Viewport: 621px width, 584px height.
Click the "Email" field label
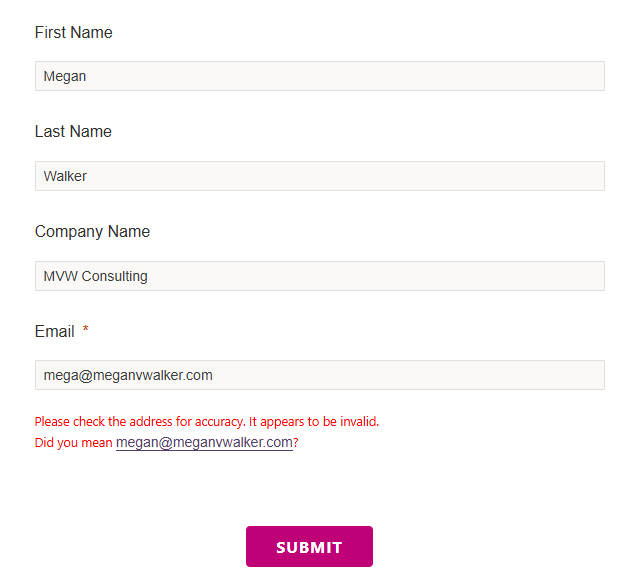pos(55,332)
